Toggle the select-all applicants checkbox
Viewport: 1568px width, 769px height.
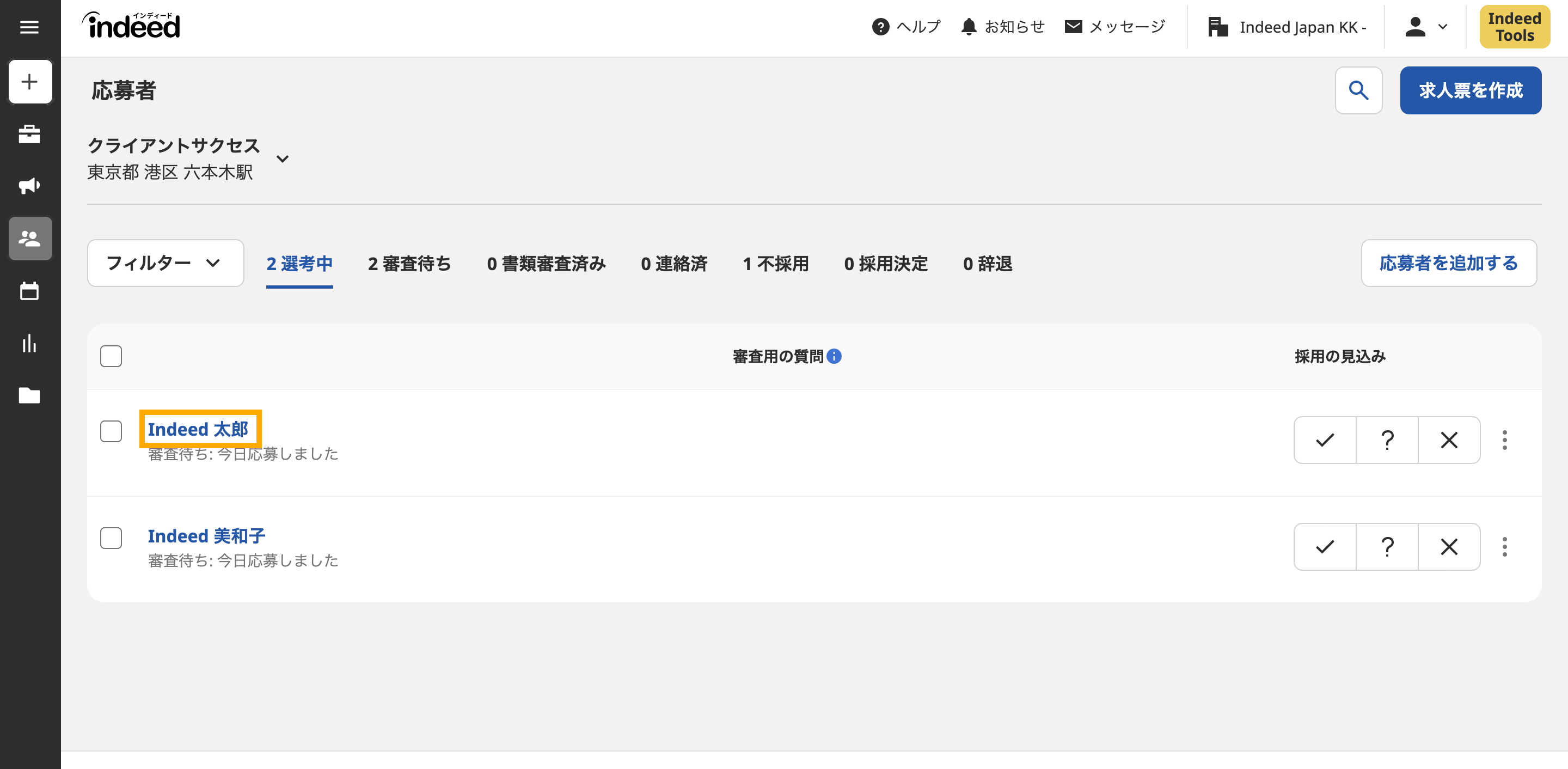pos(111,356)
